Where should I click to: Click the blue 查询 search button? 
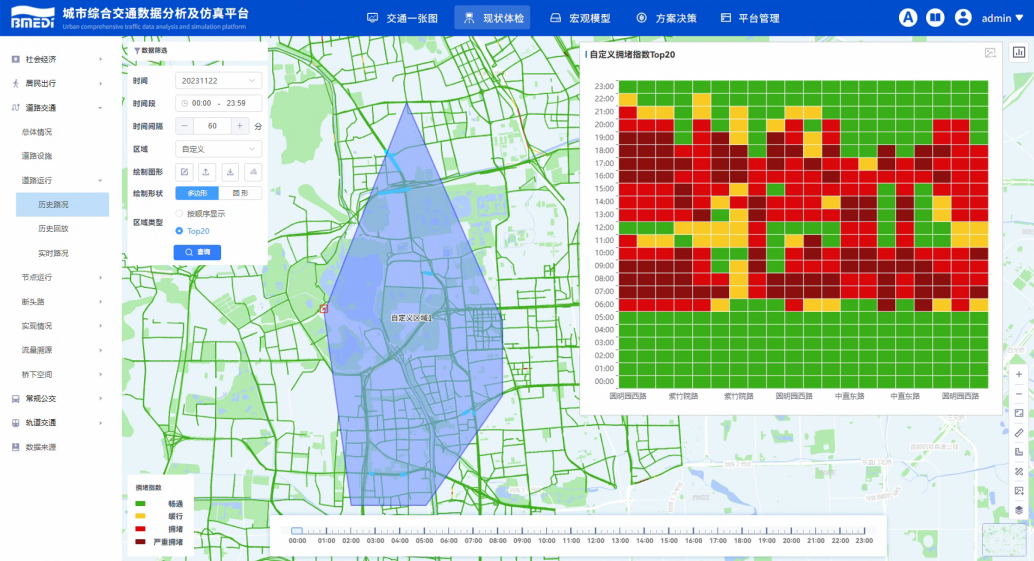click(x=197, y=252)
